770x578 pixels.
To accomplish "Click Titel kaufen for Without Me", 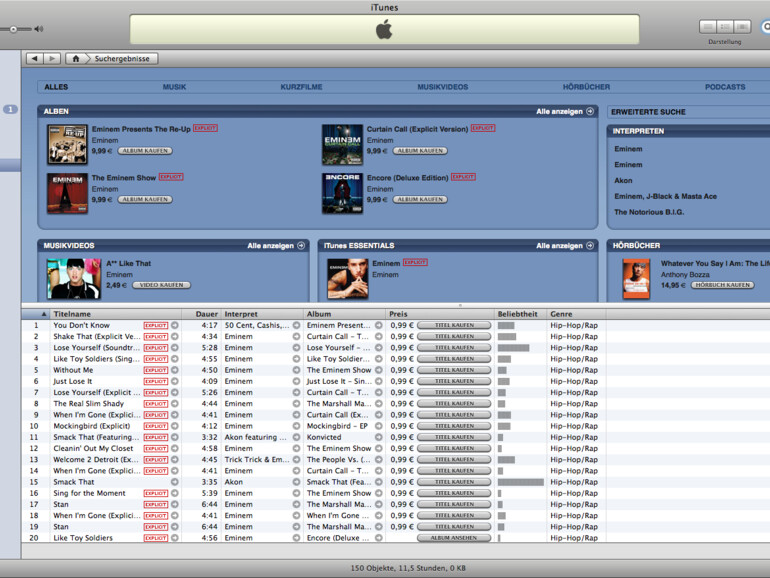I will (x=454, y=370).
